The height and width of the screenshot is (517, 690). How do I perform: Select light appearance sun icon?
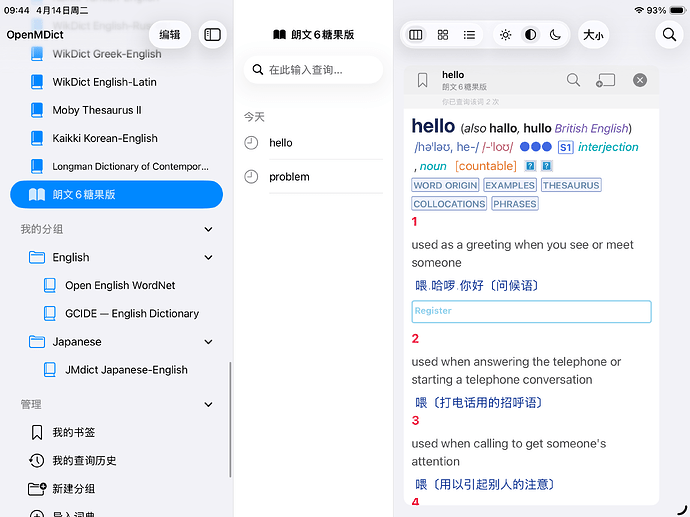tap(506, 35)
